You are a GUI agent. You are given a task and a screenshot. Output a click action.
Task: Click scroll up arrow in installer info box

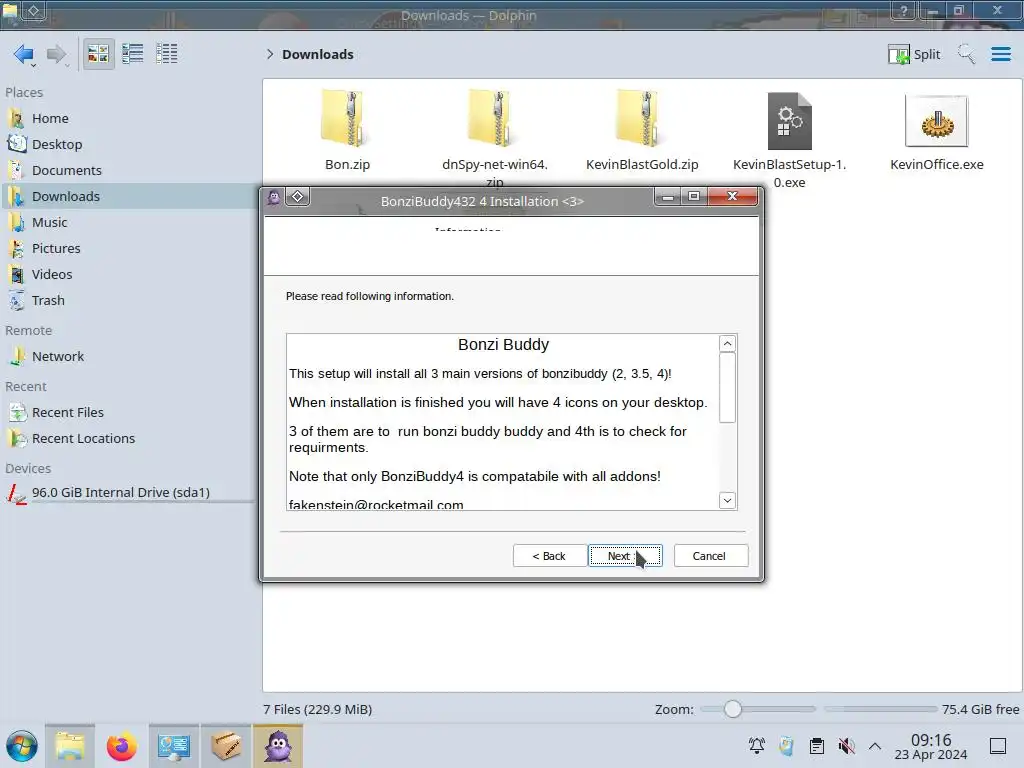coord(728,344)
